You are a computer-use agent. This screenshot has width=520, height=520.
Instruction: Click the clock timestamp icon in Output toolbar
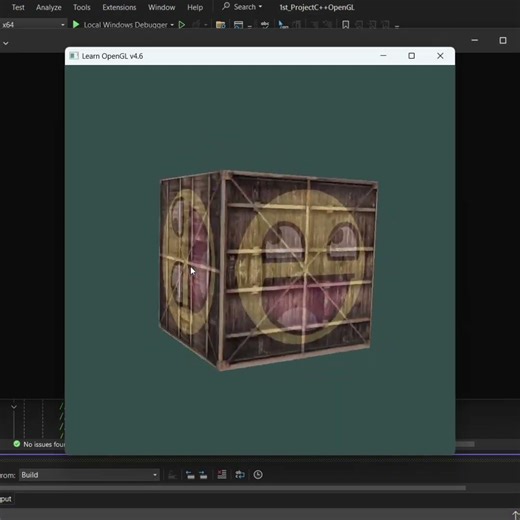[x=258, y=475]
